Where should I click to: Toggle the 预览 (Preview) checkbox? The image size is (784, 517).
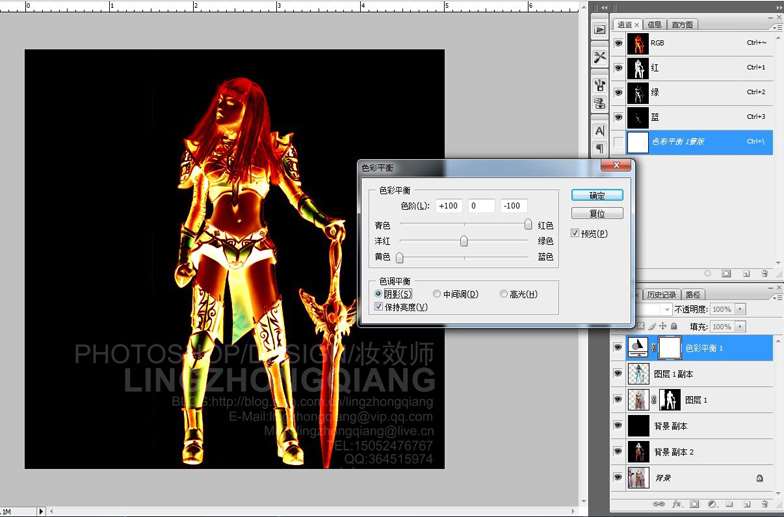coord(575,233)
